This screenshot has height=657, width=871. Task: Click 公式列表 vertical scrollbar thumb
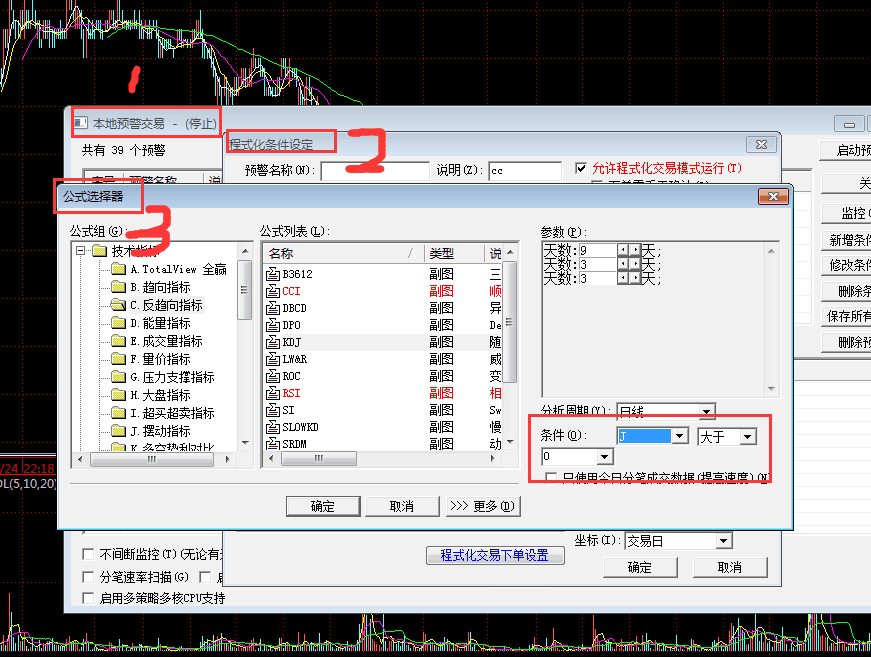pyautogui.click(x=509, y=322)
